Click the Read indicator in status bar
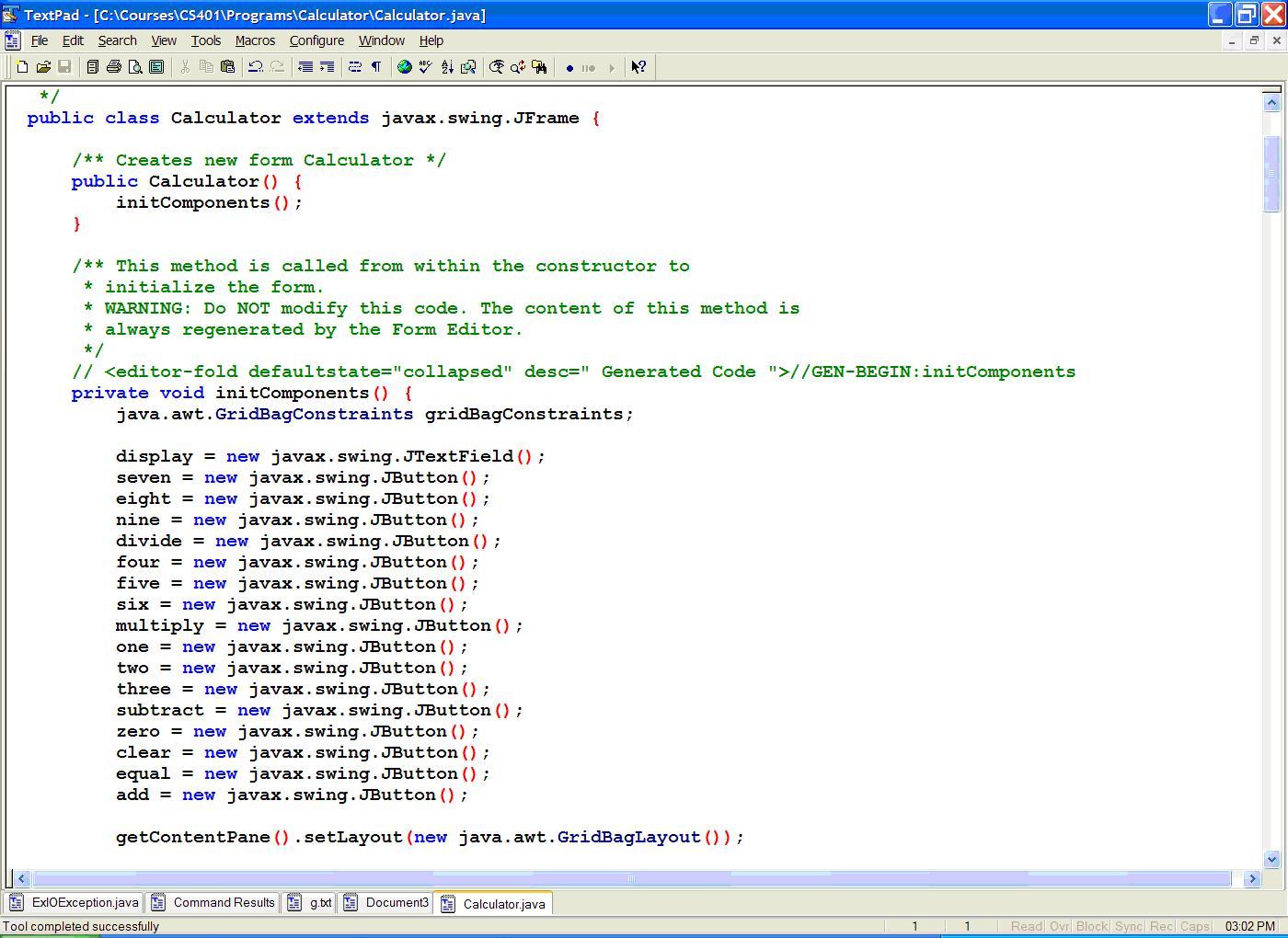The width and height of the screenshot is (1288, 938). click(1026, 926)
